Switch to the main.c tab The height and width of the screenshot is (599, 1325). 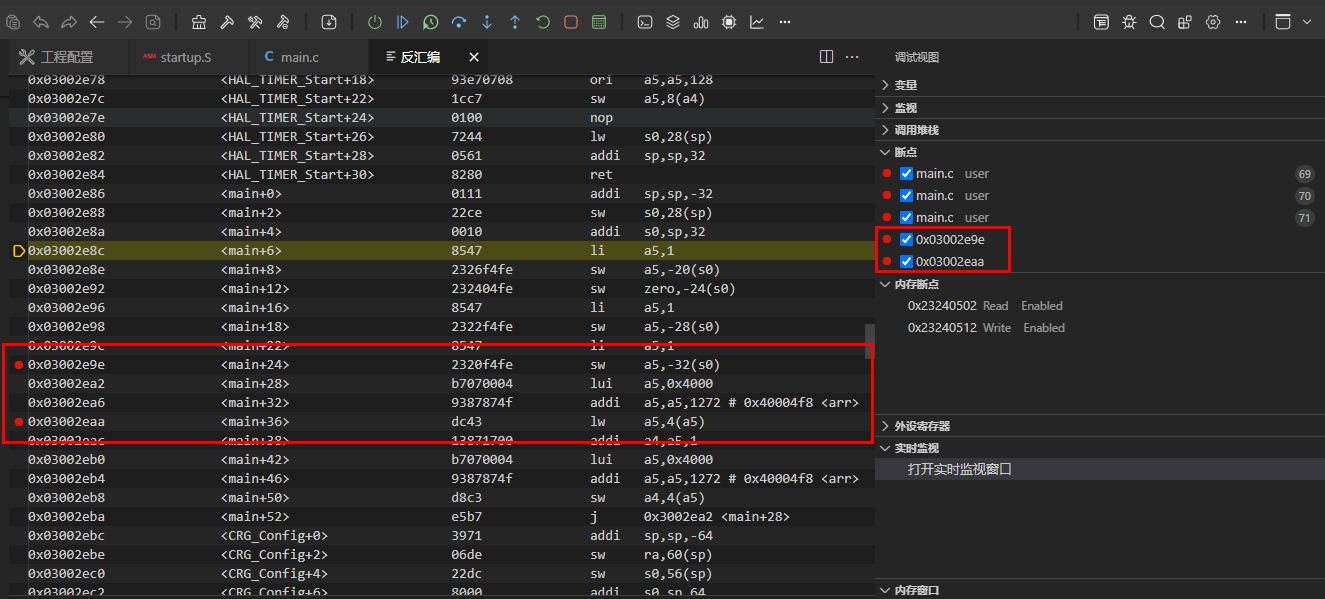point(299,58)
